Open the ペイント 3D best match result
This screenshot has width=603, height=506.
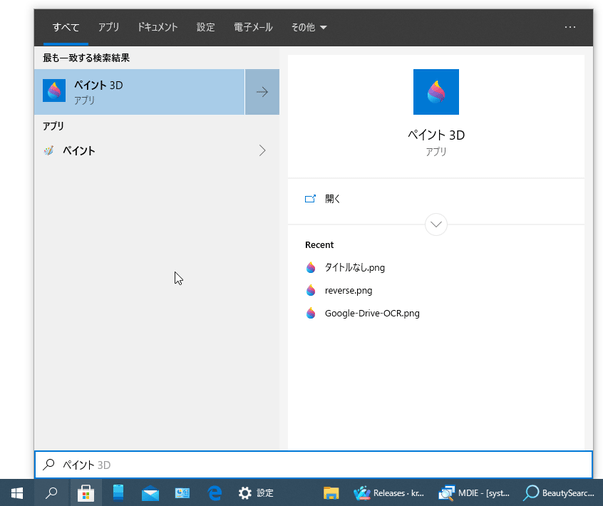tap(139, 92)
